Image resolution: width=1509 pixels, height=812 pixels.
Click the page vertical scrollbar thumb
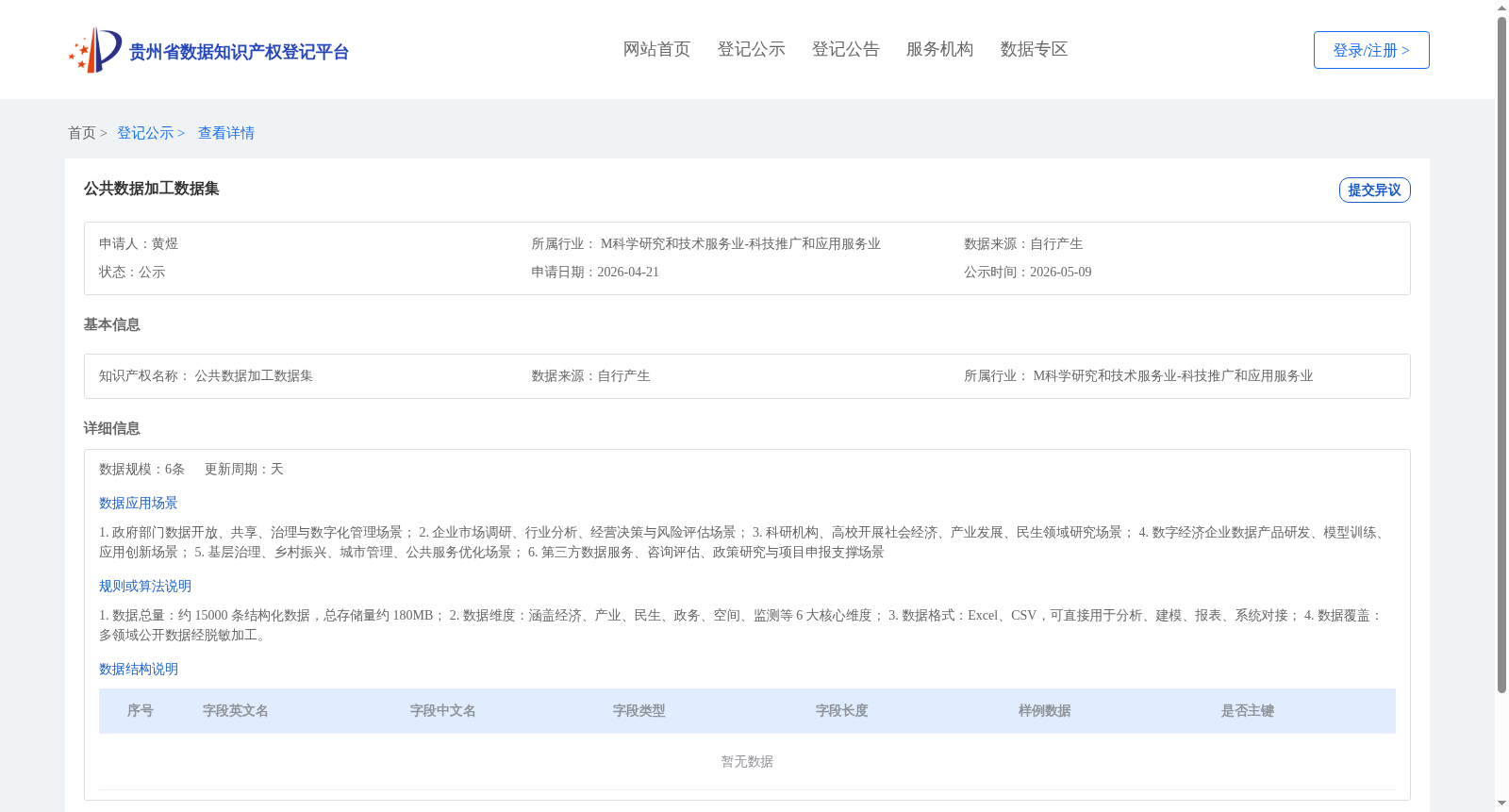1501,355
